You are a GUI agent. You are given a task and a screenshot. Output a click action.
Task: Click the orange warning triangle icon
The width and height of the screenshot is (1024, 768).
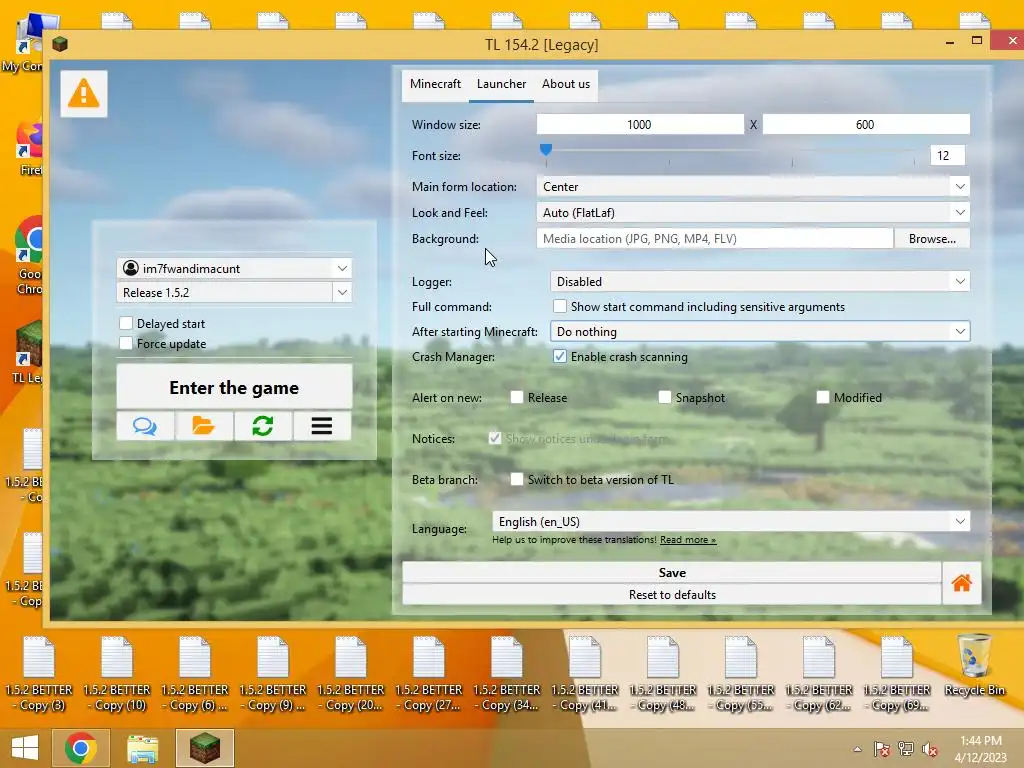[x=84, y=94]
